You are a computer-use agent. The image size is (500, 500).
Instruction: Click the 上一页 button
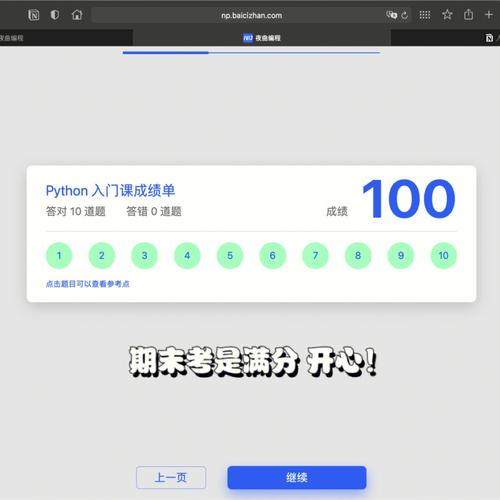[171, 477]
